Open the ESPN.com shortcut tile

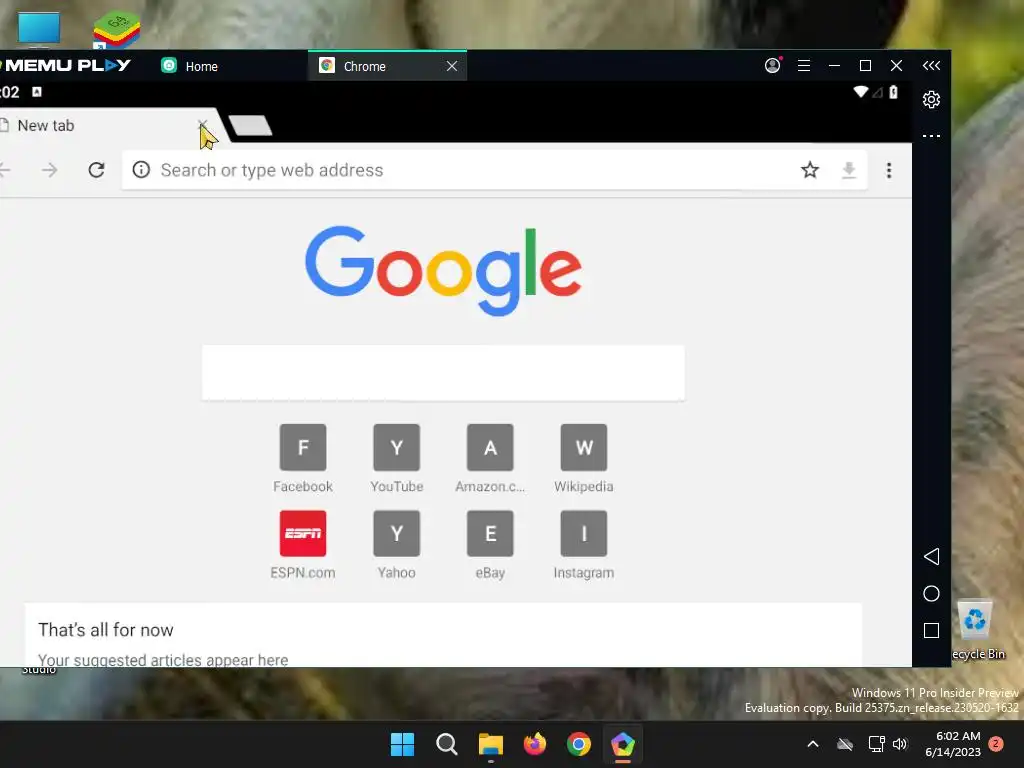(x=303, y=545)
